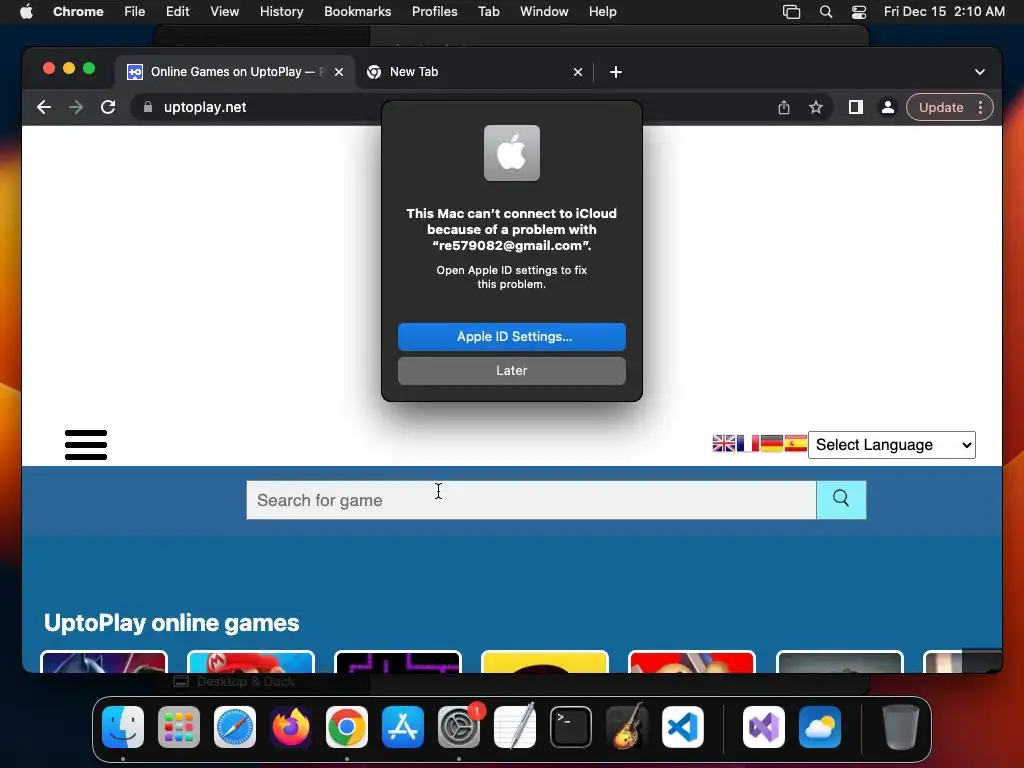Bookmark this tab with the star icon
Screen dimensions: 1024x768
(816, 107)
